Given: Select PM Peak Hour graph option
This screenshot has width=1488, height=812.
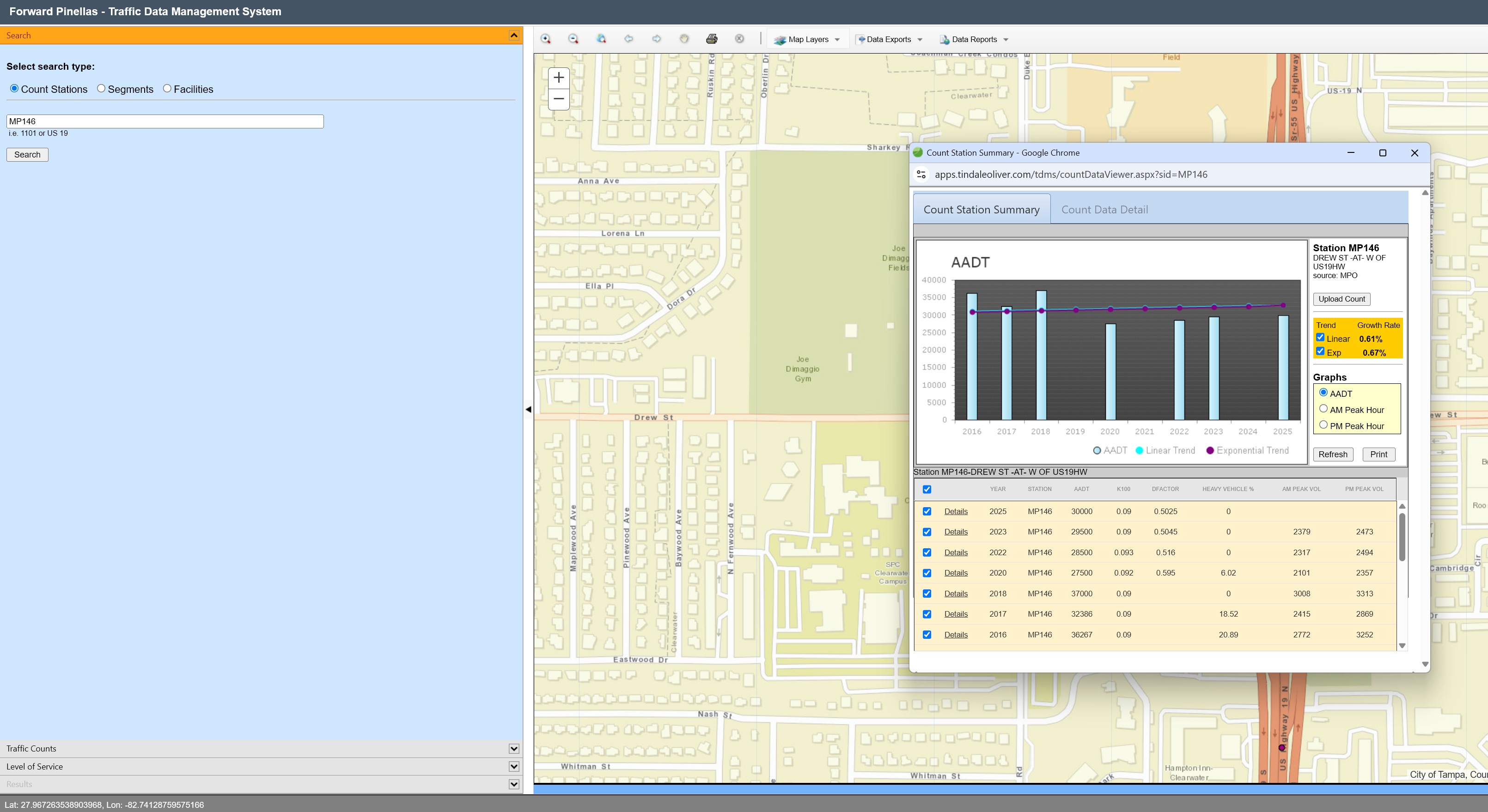Looking at the screenshot, I should coord(1323,424).
